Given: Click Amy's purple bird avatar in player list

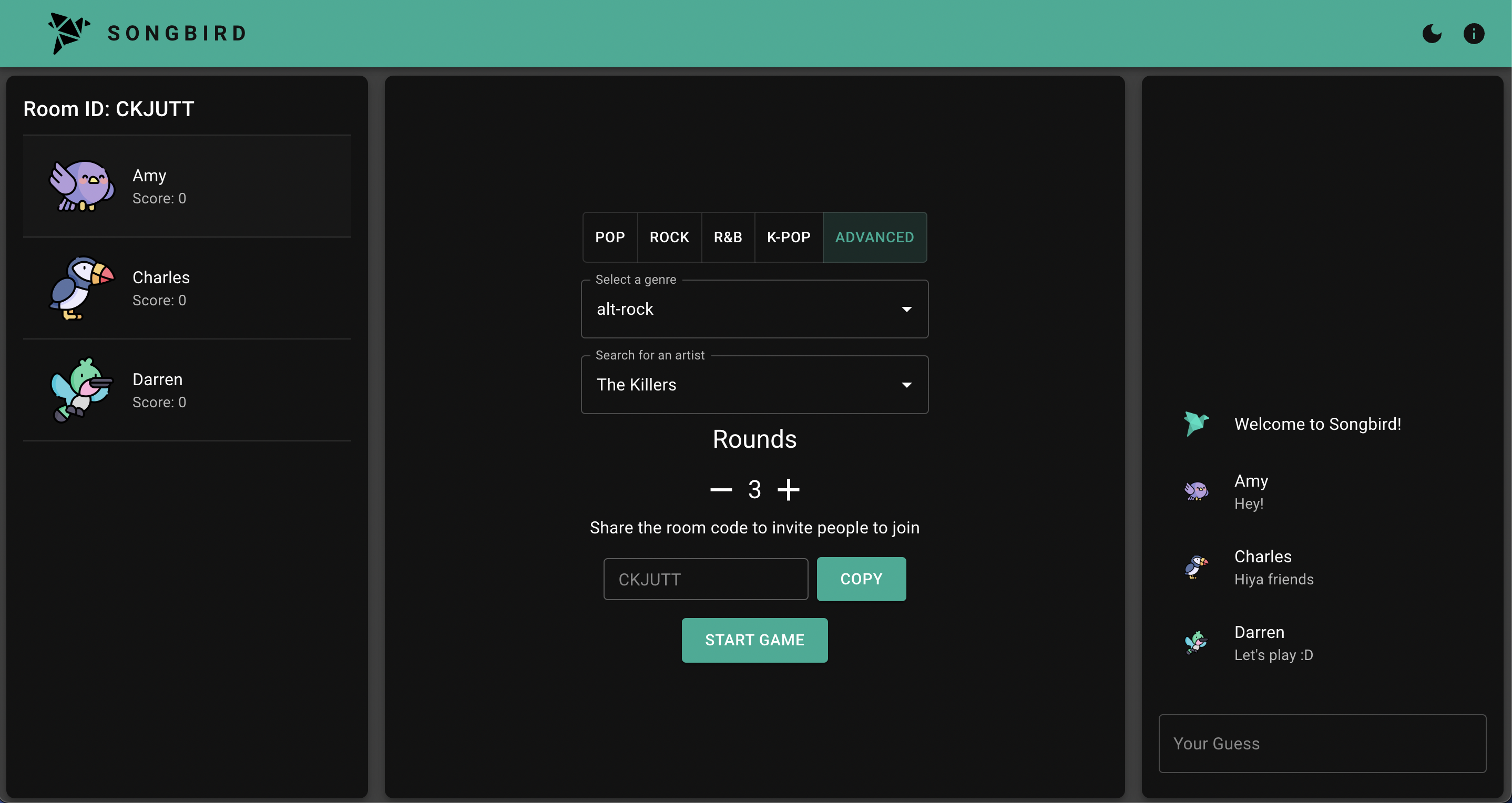Looking at the screenshot, I should (81, 186).
